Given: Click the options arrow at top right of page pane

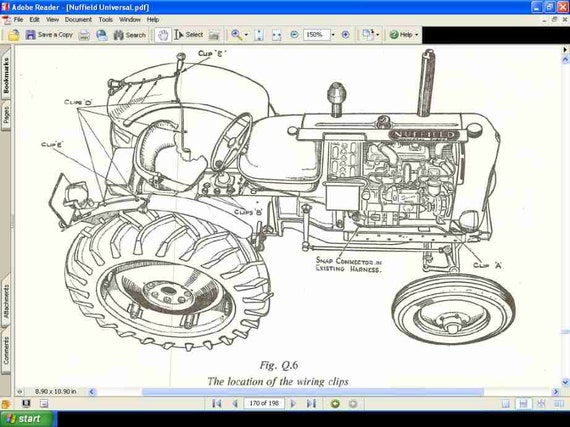Looking at the screenshot, I should (565, 49).
